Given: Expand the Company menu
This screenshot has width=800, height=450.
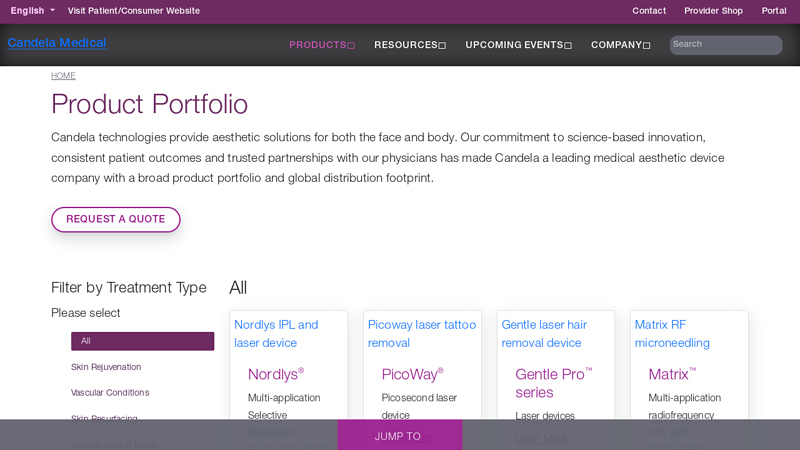Looking at the screenshot, I should click(620, 45).
